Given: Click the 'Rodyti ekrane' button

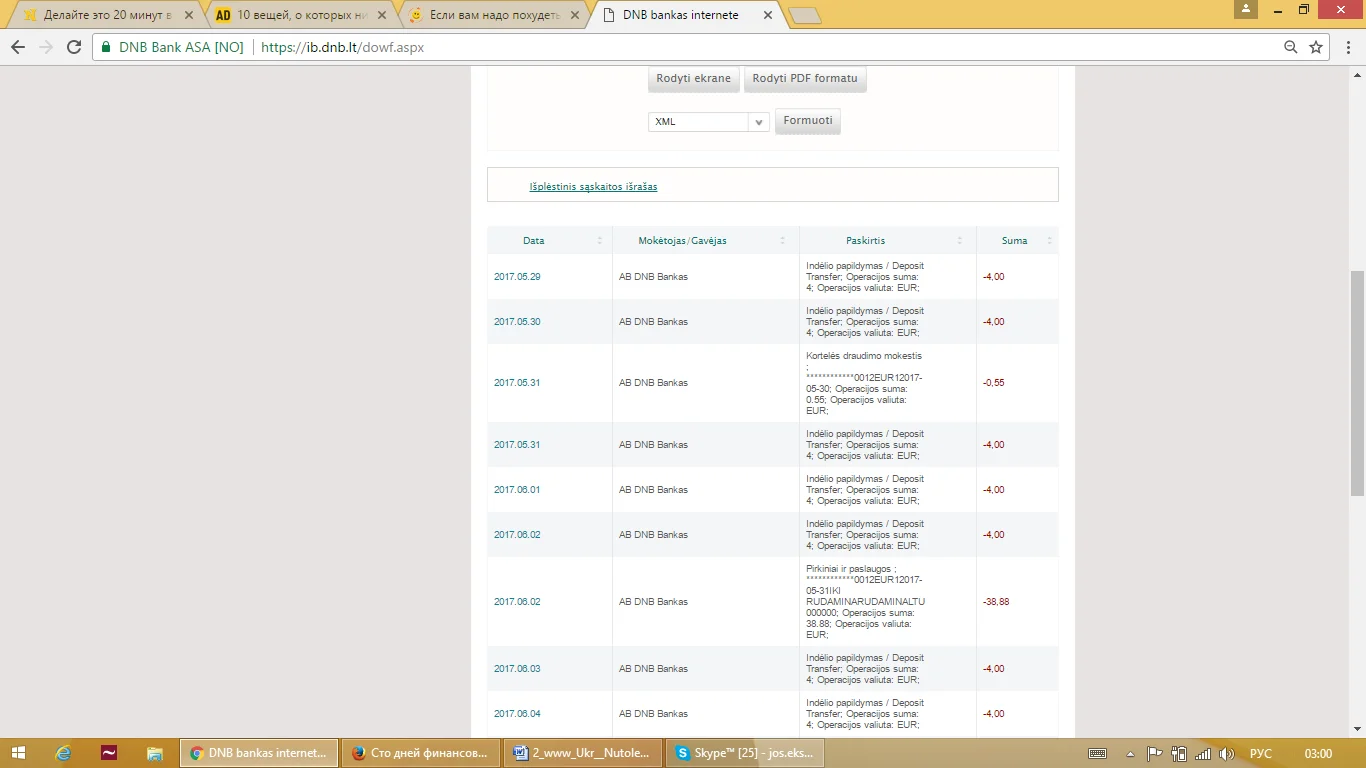Looking at the screenshot, I should coord(694,79).
